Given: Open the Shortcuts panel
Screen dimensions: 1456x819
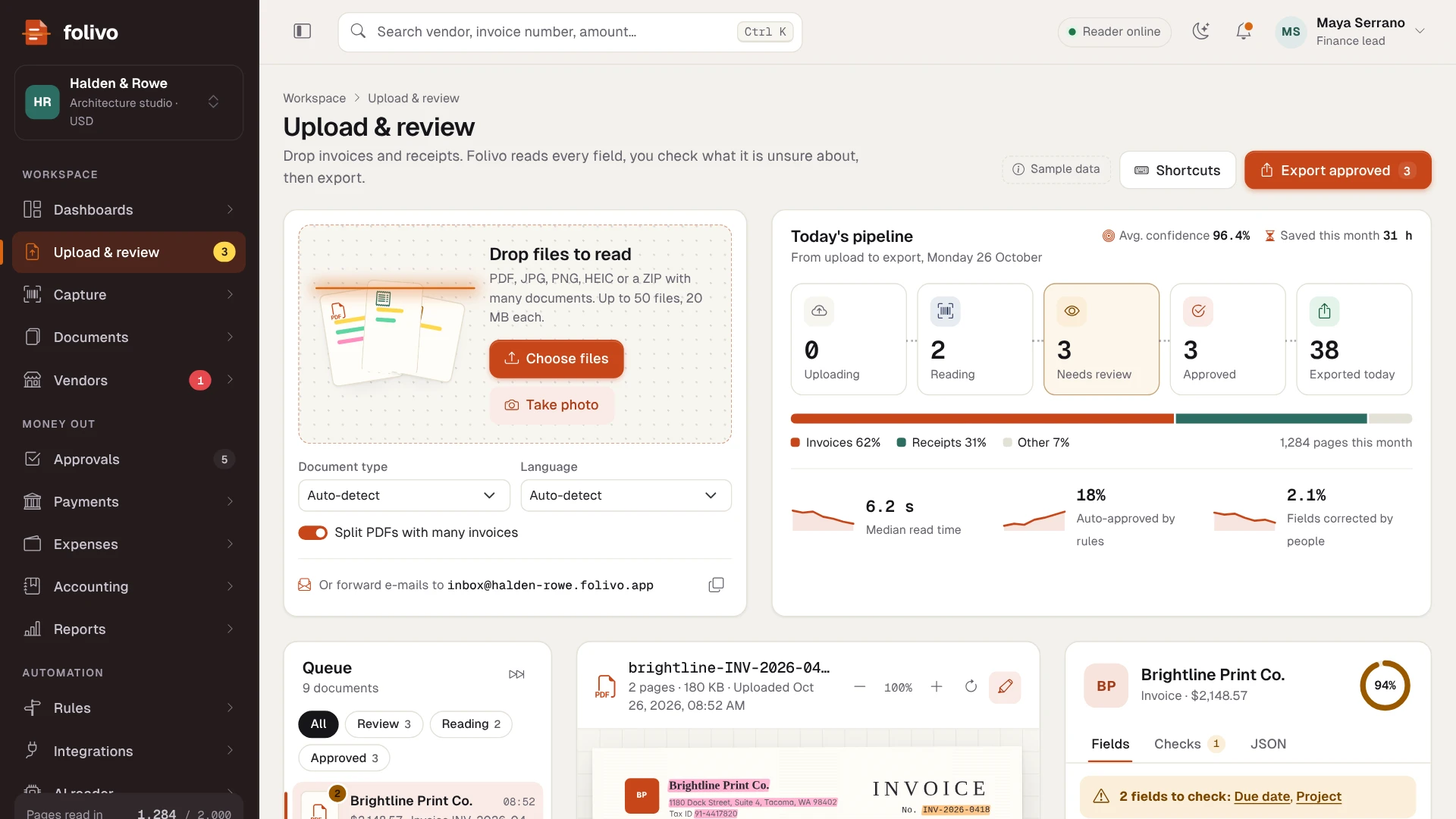Looking at the screenshot, I should click(x=1178, y=170).
